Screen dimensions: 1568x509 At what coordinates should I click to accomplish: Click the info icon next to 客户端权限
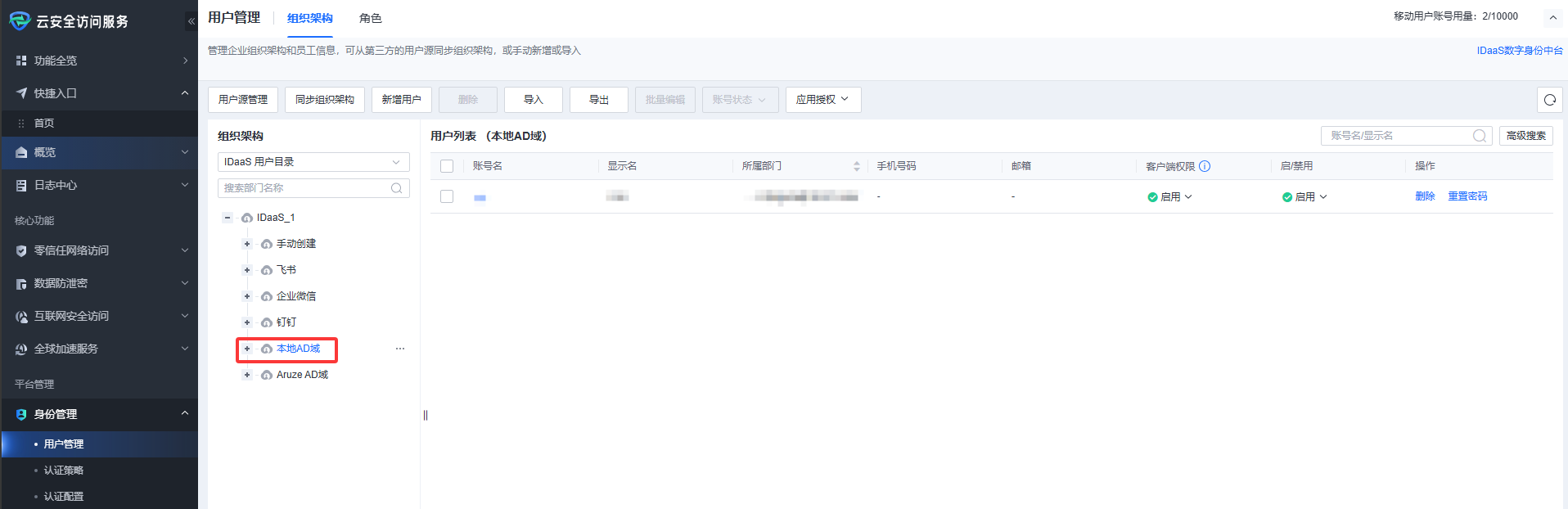click(1205, 166)
